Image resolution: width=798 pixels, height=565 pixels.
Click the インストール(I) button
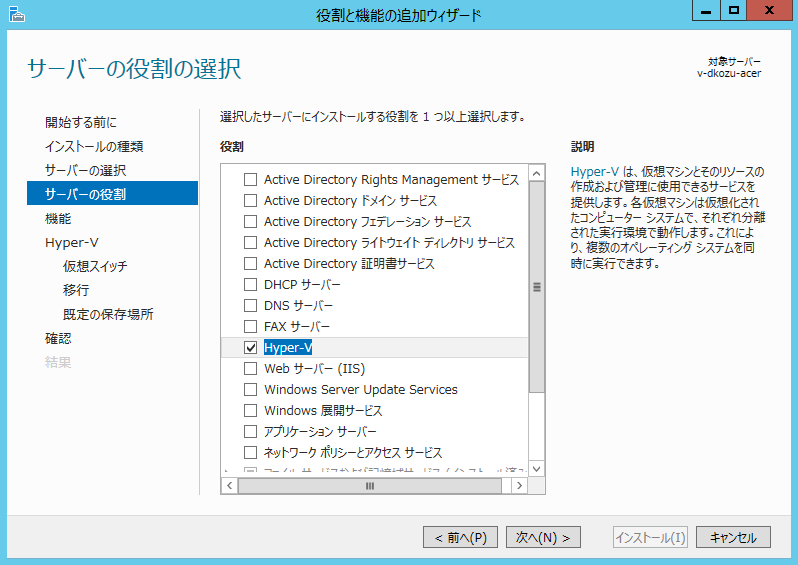[x=650, y=537]
